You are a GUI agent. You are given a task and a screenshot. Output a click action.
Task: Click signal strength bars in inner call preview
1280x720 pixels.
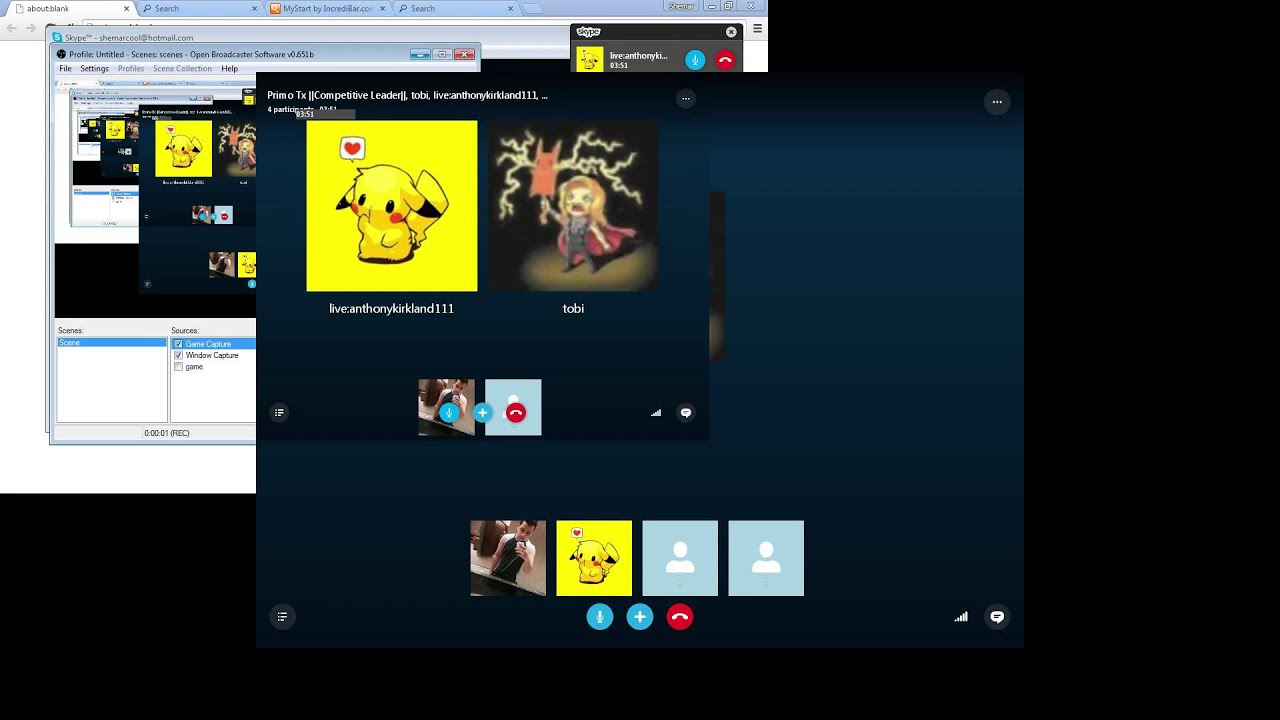coord(656,412)
